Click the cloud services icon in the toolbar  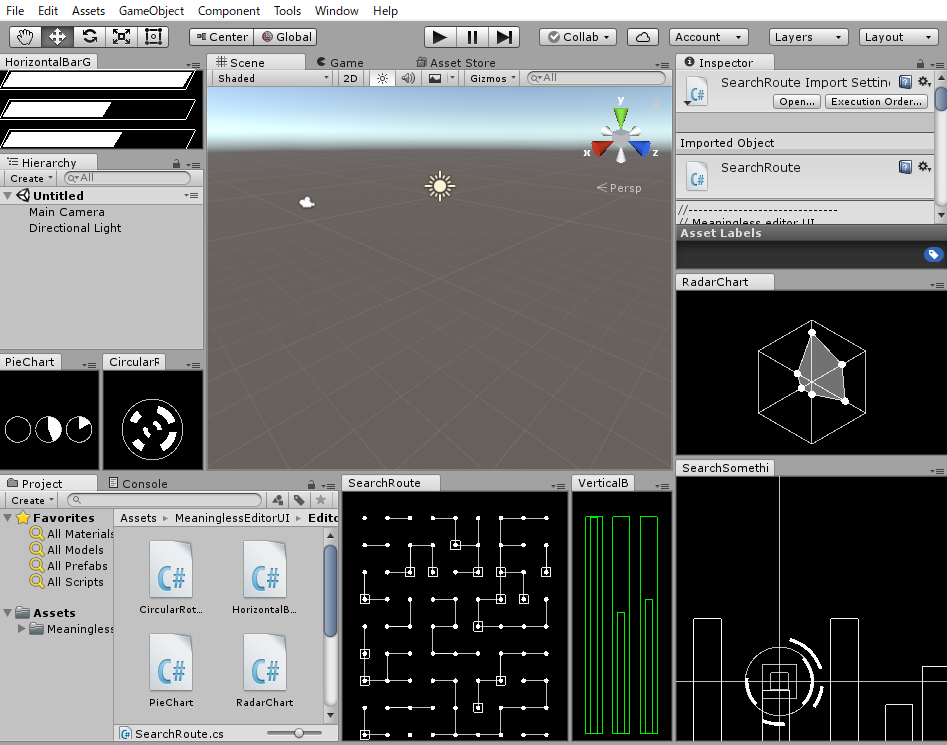[642, 36]
